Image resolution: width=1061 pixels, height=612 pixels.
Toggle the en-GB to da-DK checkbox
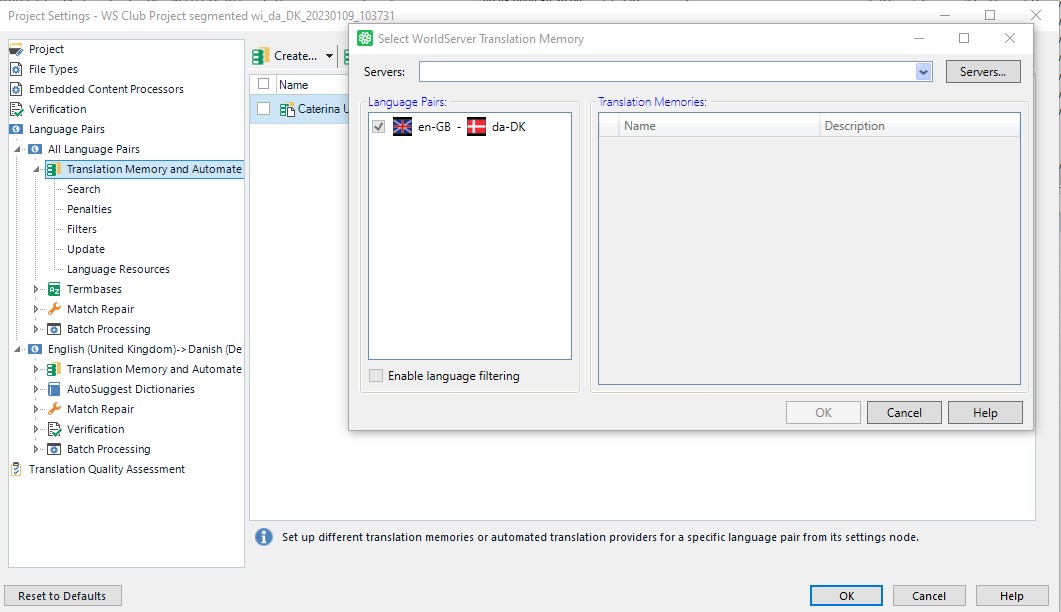378,127
